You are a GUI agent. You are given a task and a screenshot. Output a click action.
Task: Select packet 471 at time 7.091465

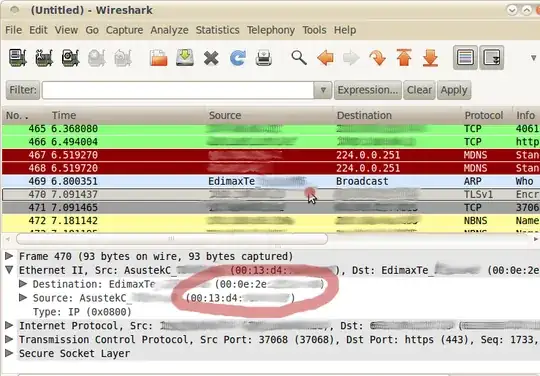[x=271, y=208]
